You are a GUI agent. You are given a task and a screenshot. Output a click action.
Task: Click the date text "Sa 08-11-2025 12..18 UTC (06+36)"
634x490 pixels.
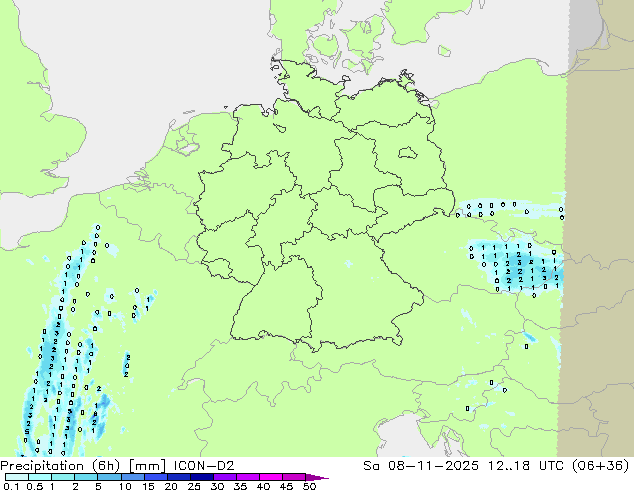[x=496, y=466]
